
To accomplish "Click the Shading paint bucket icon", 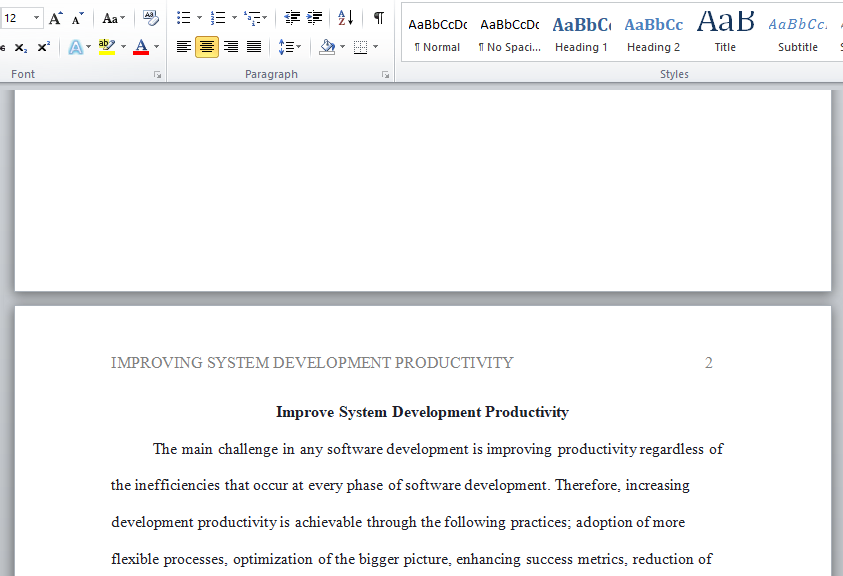I will [327, 47].
